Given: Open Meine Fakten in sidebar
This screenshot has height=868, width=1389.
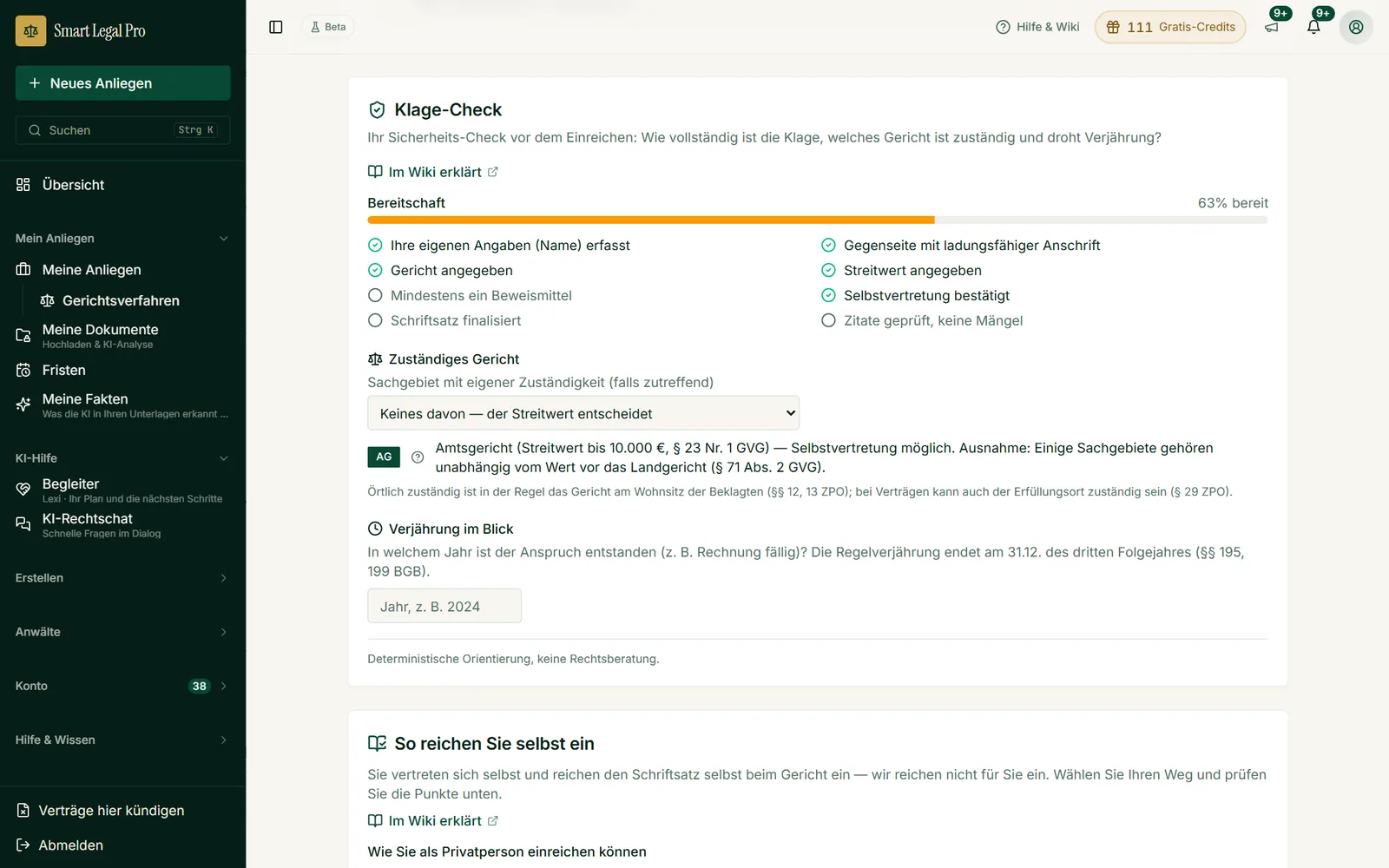Looking at the screenshot, I should tap(122, 405).
